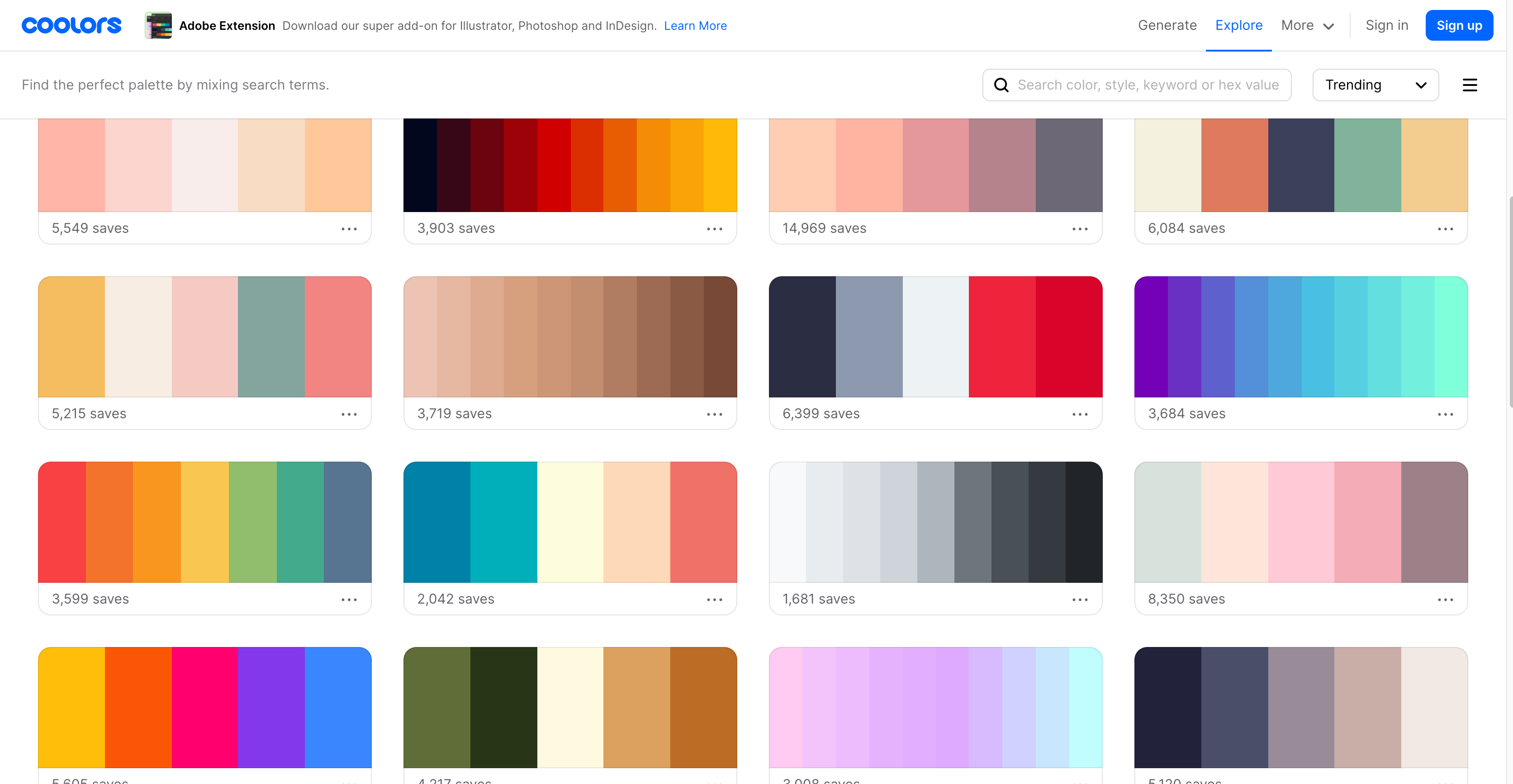Open options for the 14,969 saves palette
The height and width of the screenshot is (784, 1513).
click(1080, 229)
